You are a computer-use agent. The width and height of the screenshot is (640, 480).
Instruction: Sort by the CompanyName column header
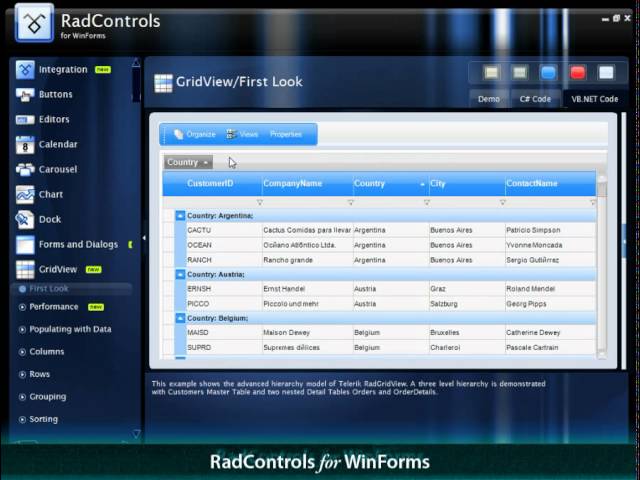pos(307,184)
